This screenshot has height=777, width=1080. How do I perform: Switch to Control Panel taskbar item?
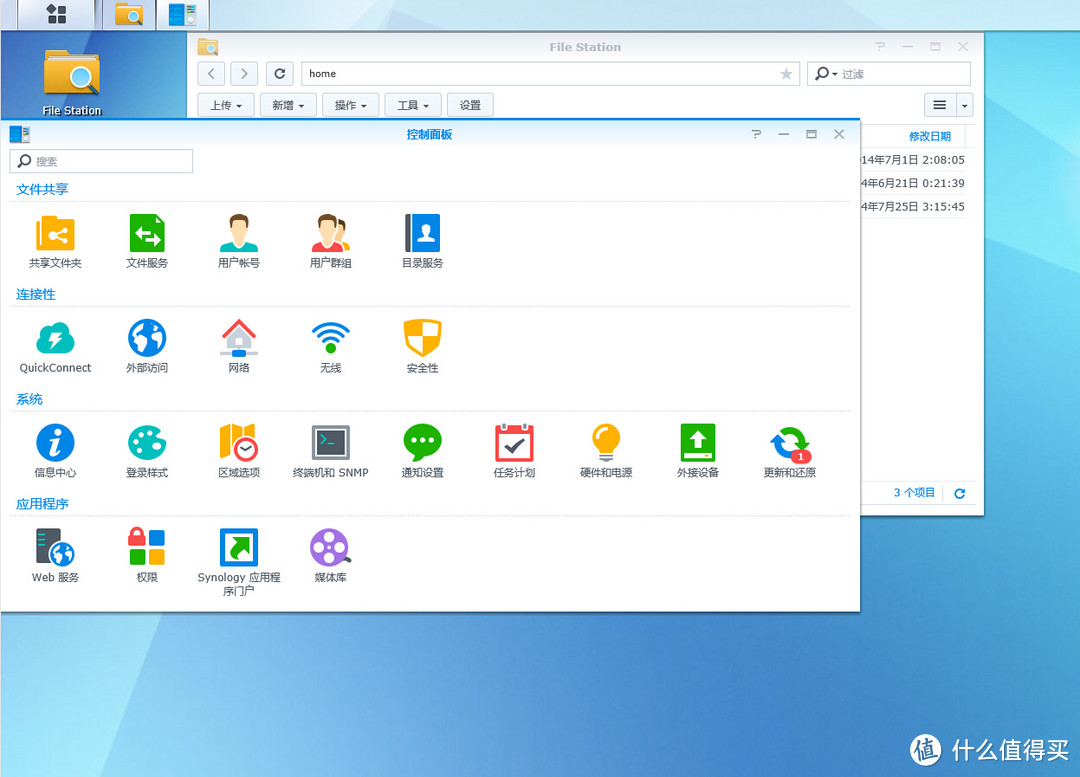183,14
